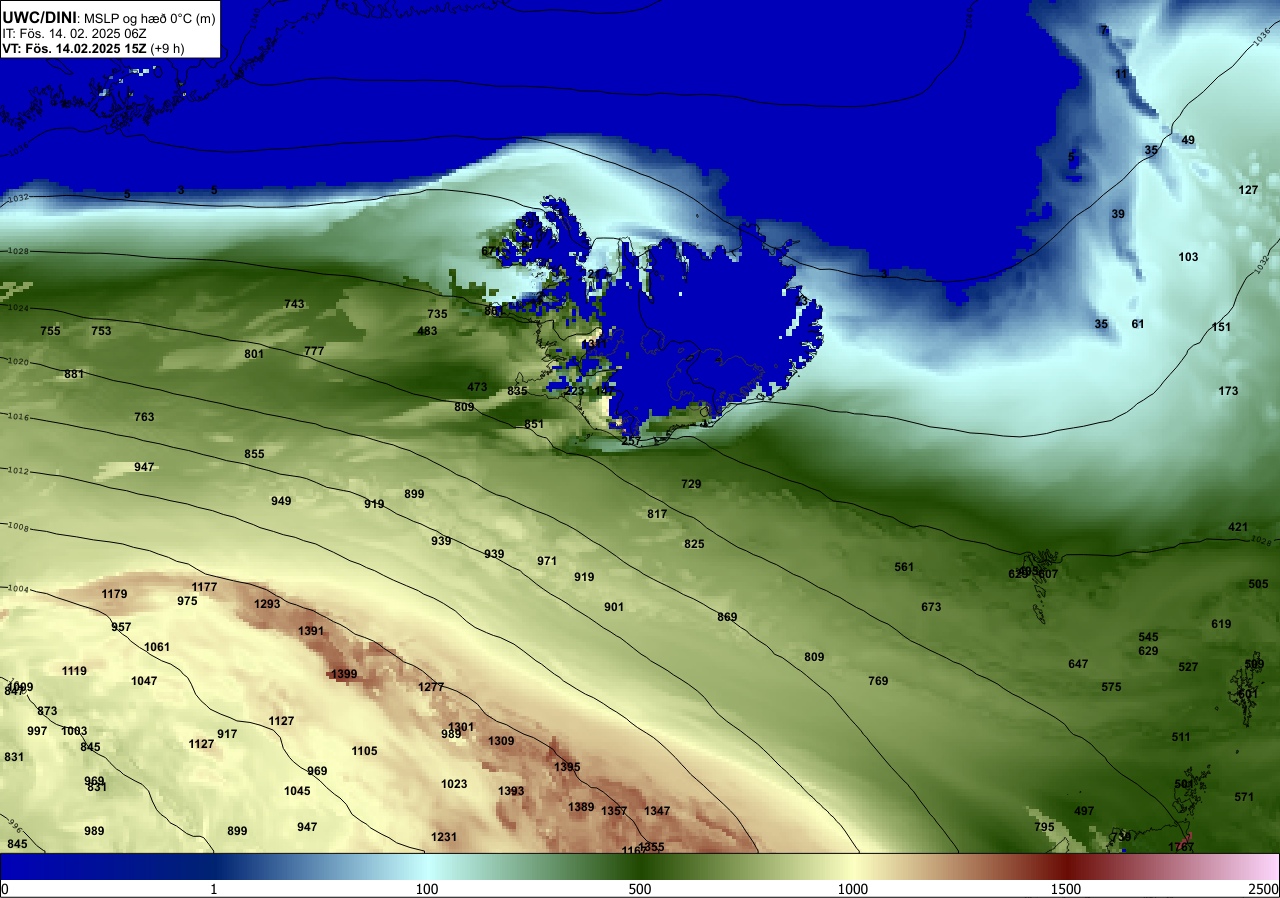1280x898 pixels.
Task: Click the map value '673'
Action: click(931, 607)
